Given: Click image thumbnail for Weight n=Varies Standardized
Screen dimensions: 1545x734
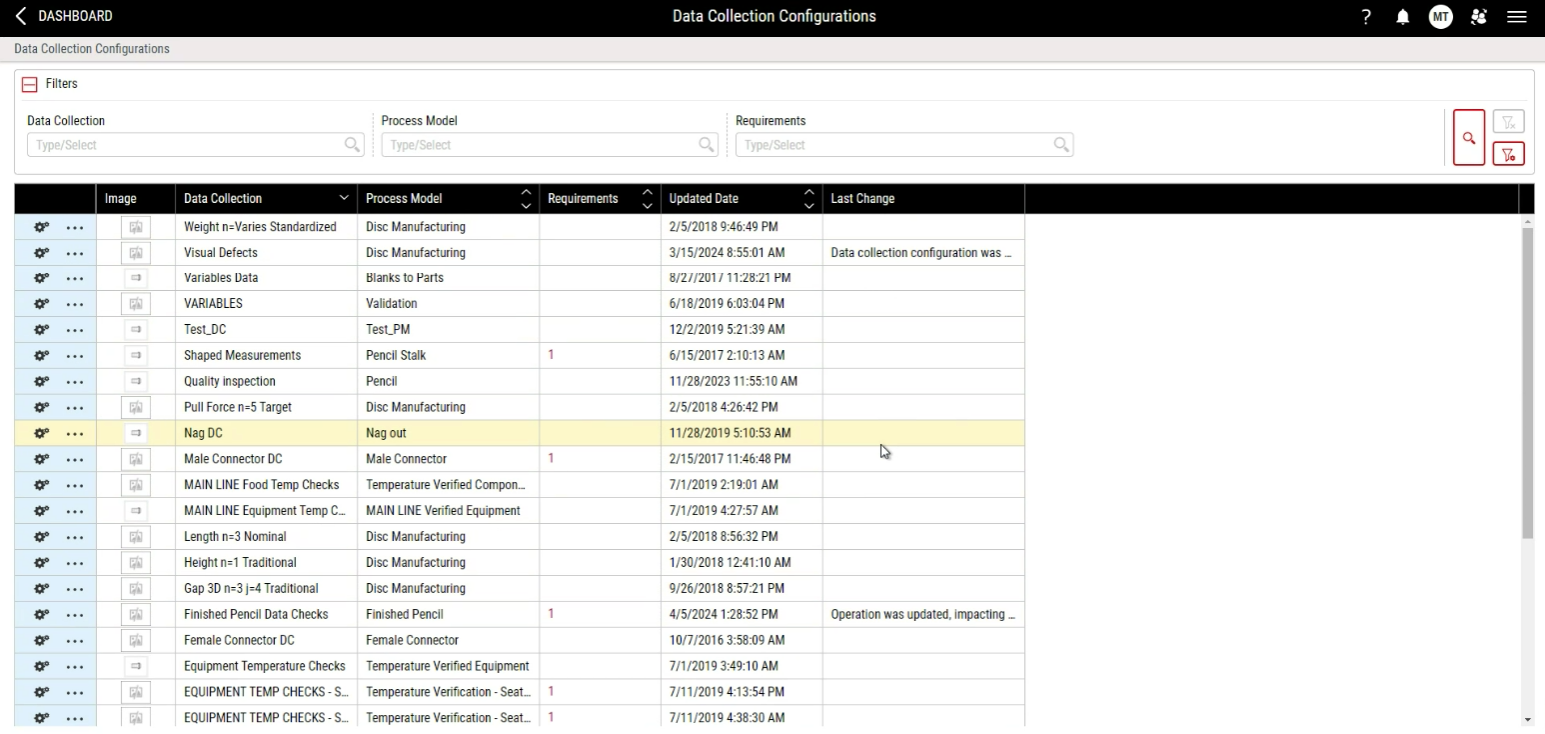Looking at the screenshot, I should (136, 227).
